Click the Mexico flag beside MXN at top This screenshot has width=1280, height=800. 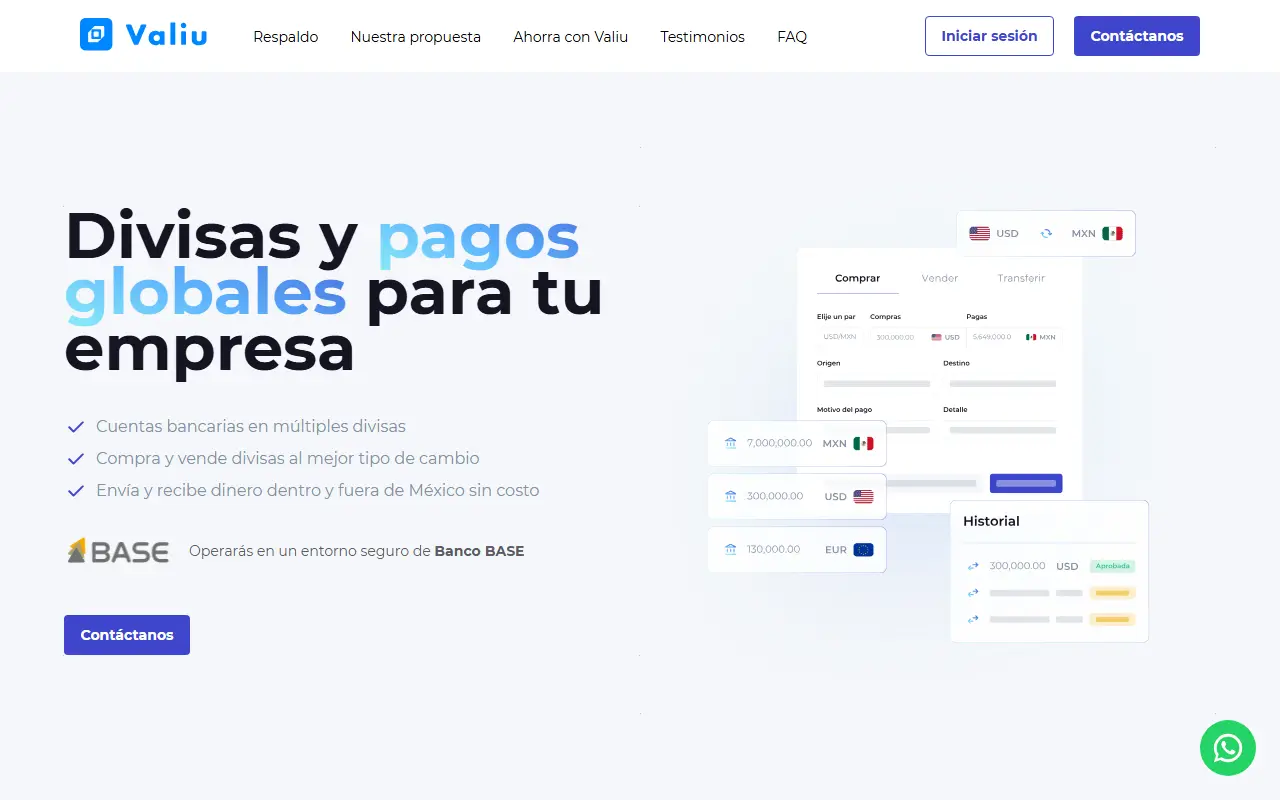point(1112,233)
